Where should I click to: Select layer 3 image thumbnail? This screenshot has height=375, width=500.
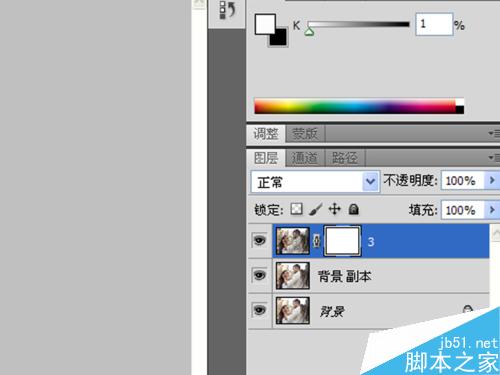click(x=293, y=241)
